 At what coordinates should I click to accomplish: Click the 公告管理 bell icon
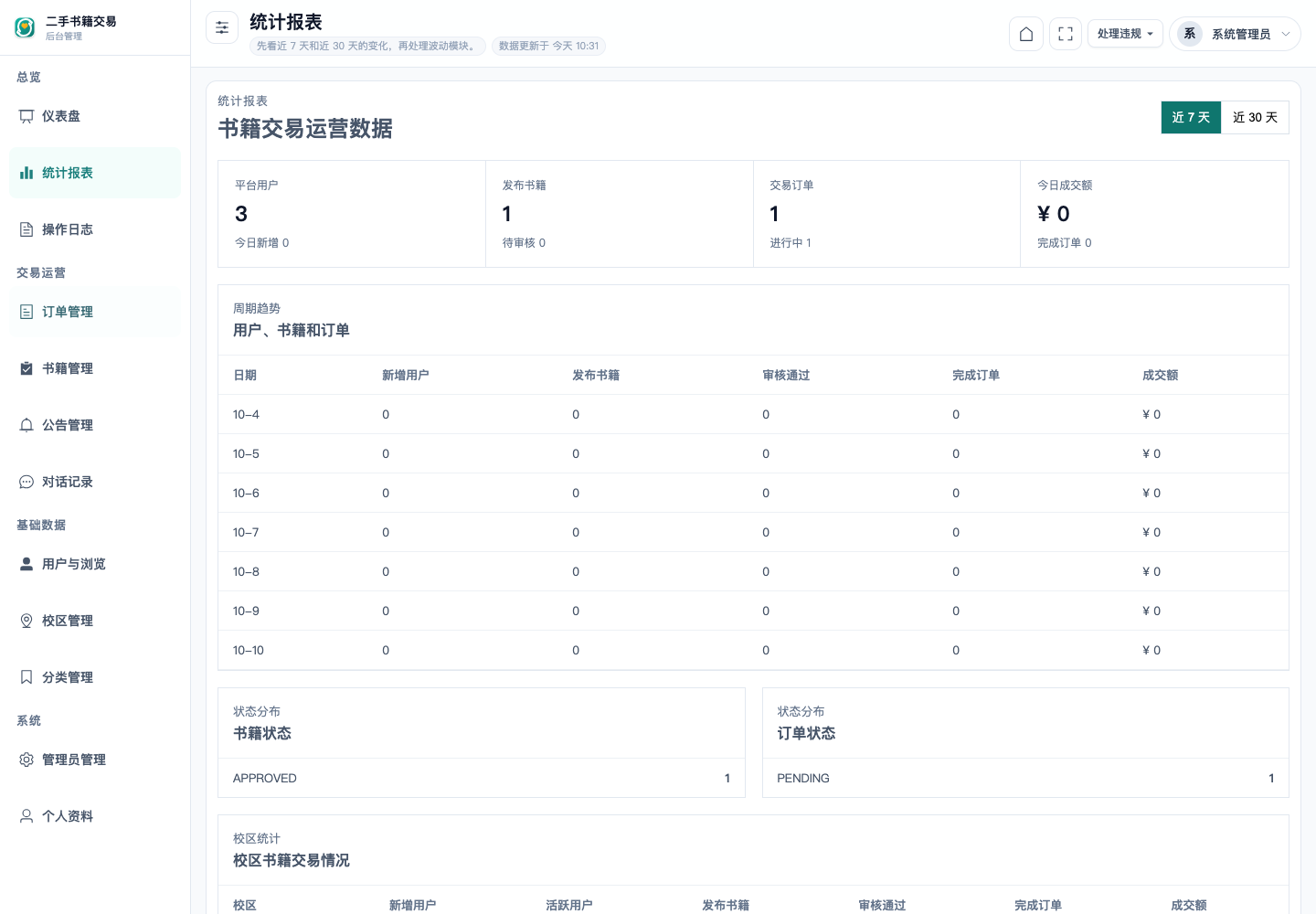27,425
